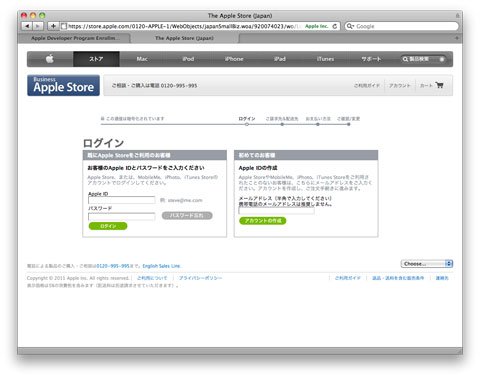Go forward with Safari's forward arrow
This screenshot has height=378, width=480.
click(38, 26)
